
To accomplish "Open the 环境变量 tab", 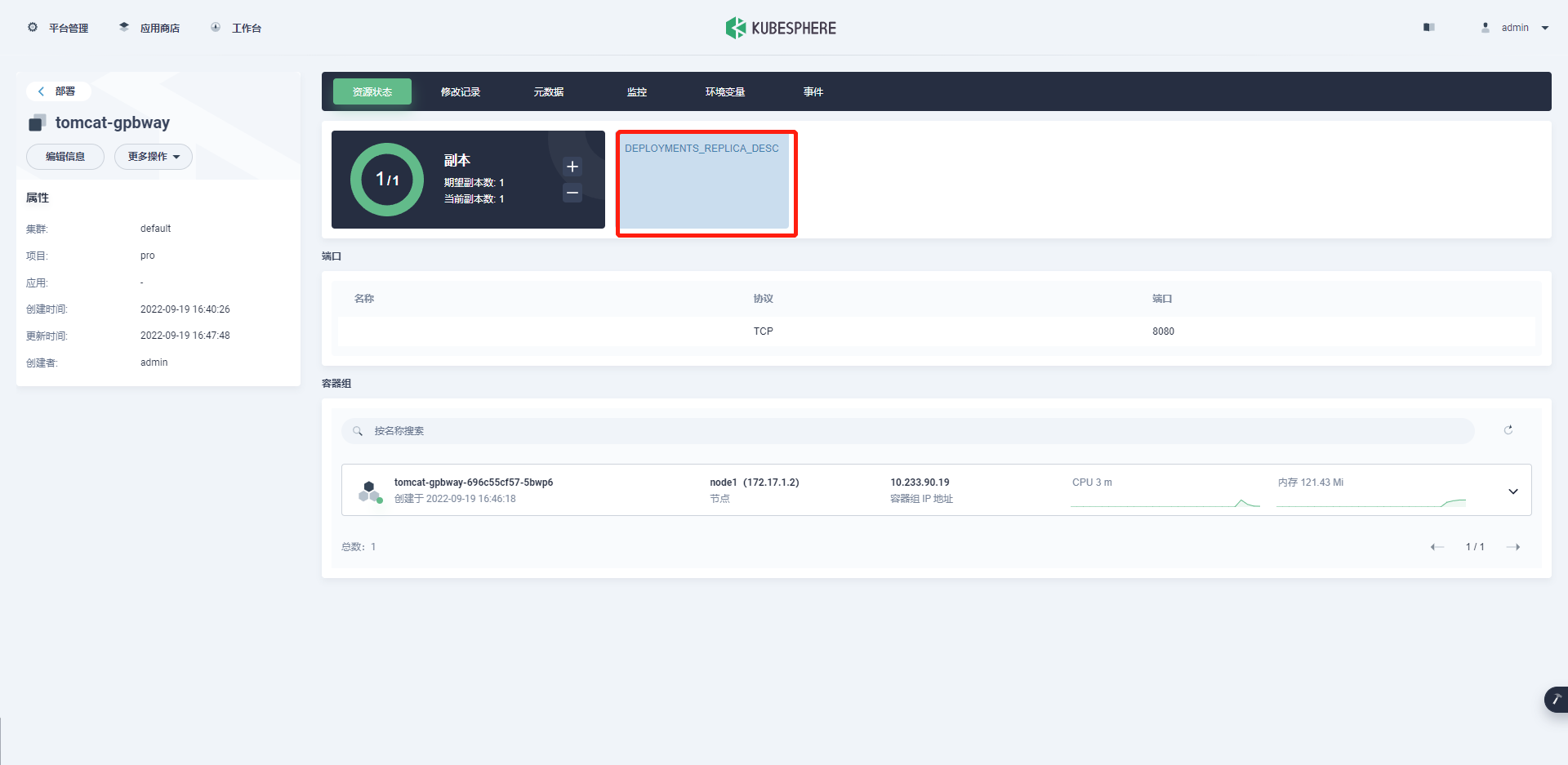I will click(725, 91).
